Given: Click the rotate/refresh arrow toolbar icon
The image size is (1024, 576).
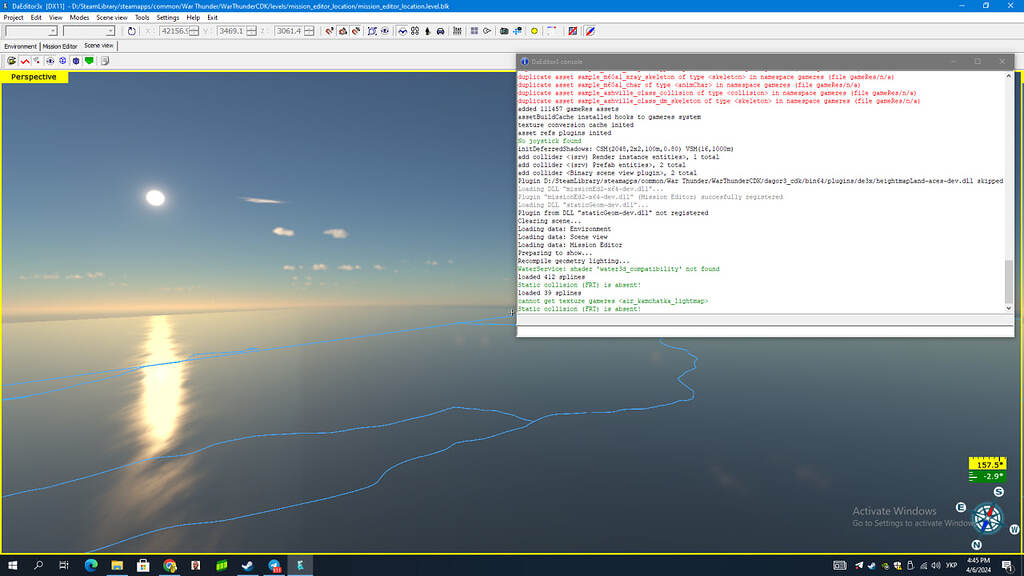Looking at the screenshot, I should [131, 31].
